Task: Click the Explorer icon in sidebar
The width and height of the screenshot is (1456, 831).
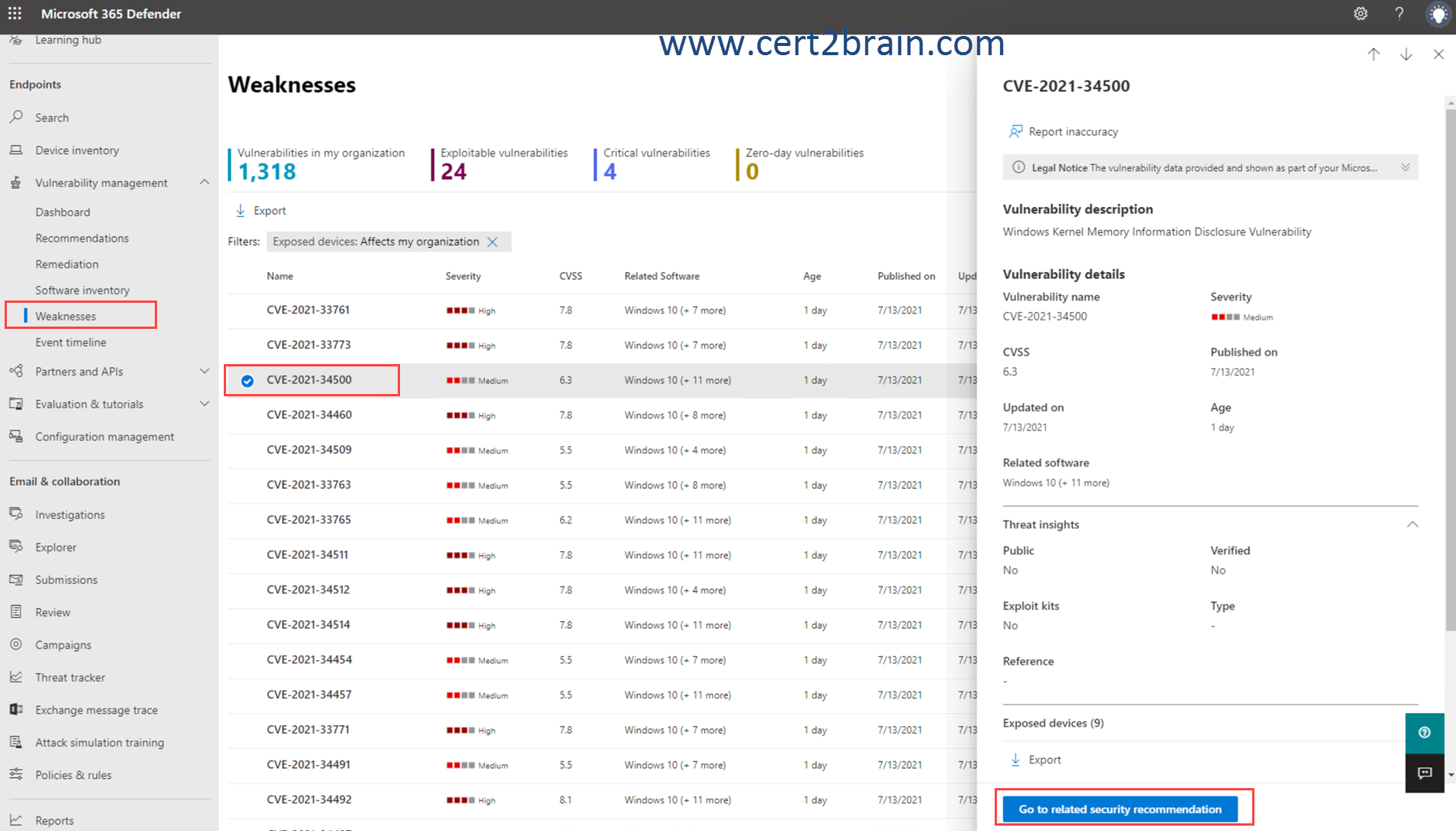Action: pyautogui.click(x=16, y=547)
